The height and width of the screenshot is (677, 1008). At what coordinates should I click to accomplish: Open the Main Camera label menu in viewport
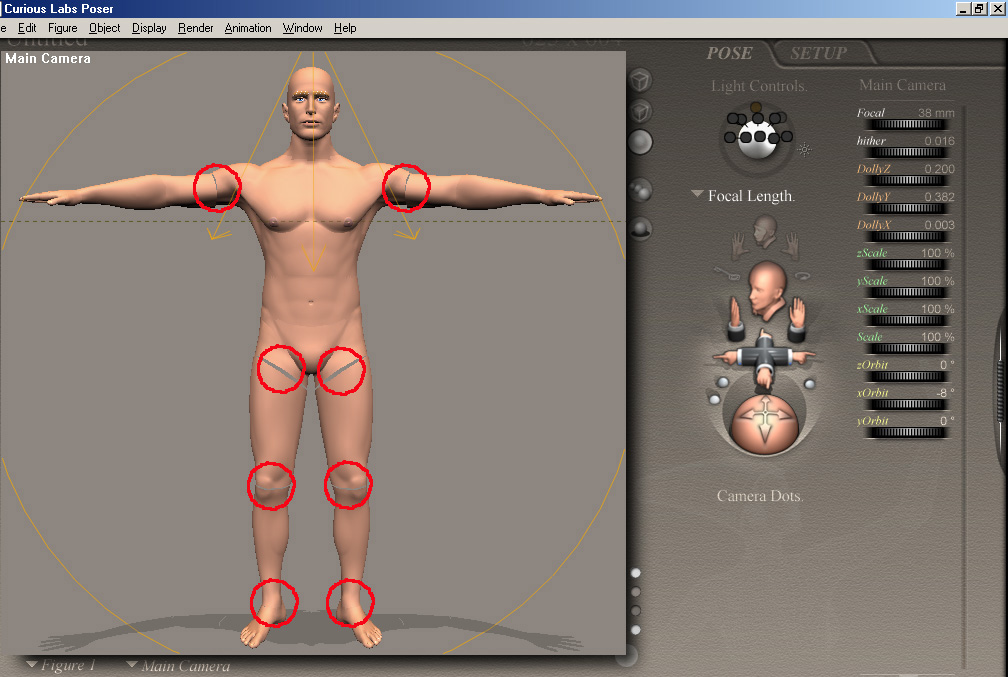click(x=48, y=59)
